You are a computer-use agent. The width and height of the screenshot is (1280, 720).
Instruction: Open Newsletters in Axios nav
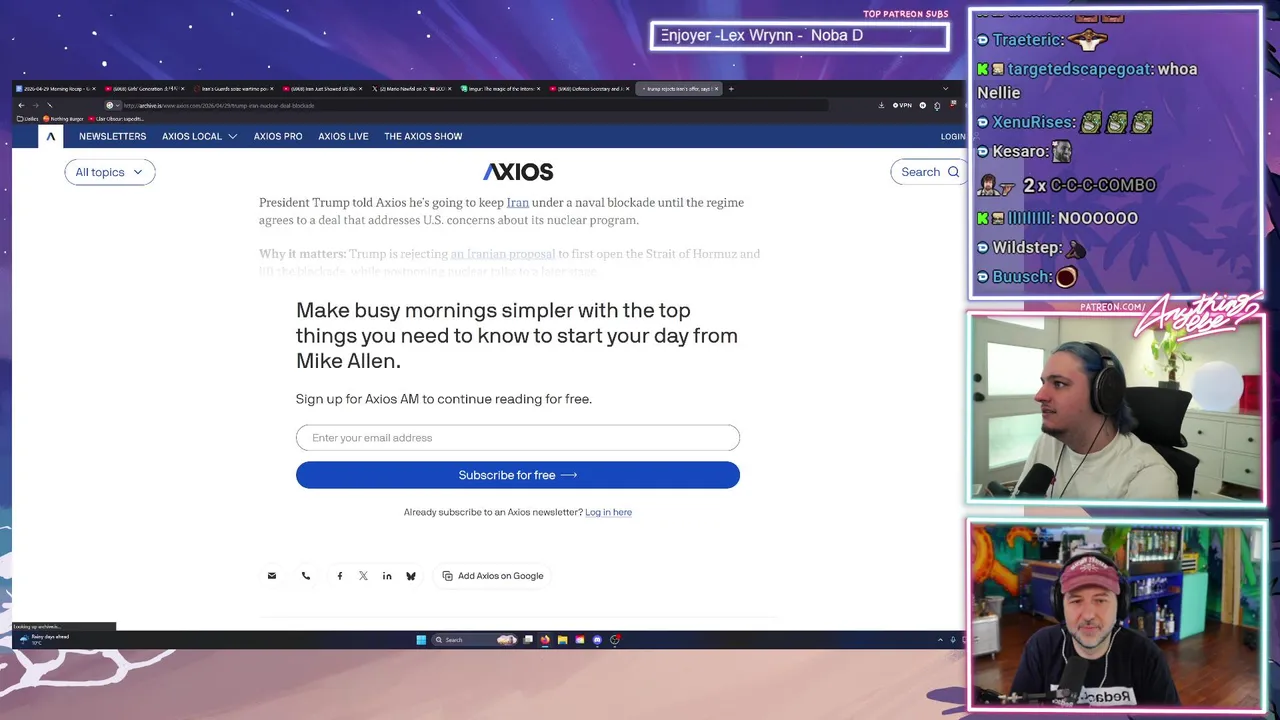point(112,136)
